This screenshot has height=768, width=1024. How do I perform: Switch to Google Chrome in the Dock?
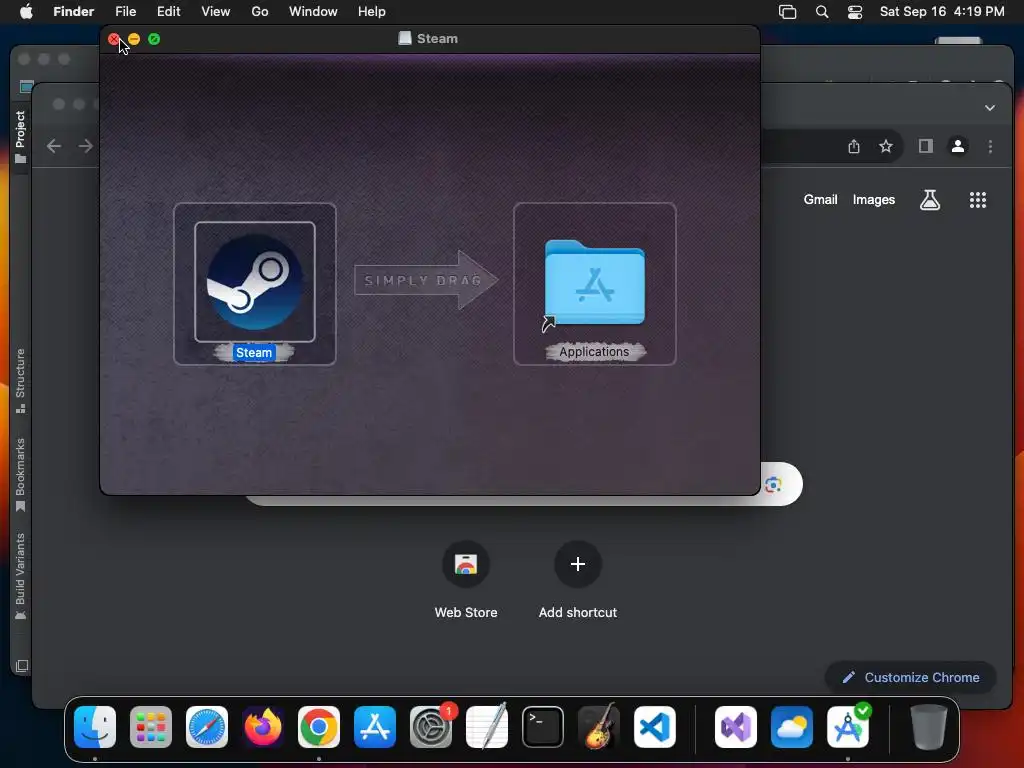(319, 727)
